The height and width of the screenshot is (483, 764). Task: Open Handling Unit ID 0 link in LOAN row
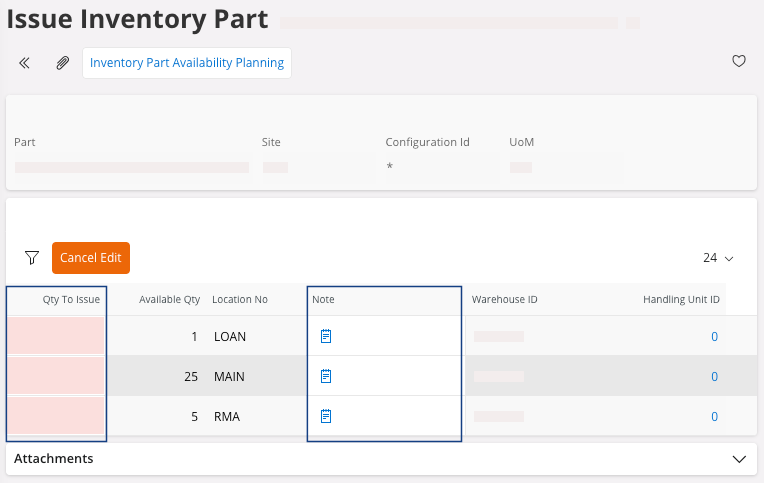coord(714,337)
